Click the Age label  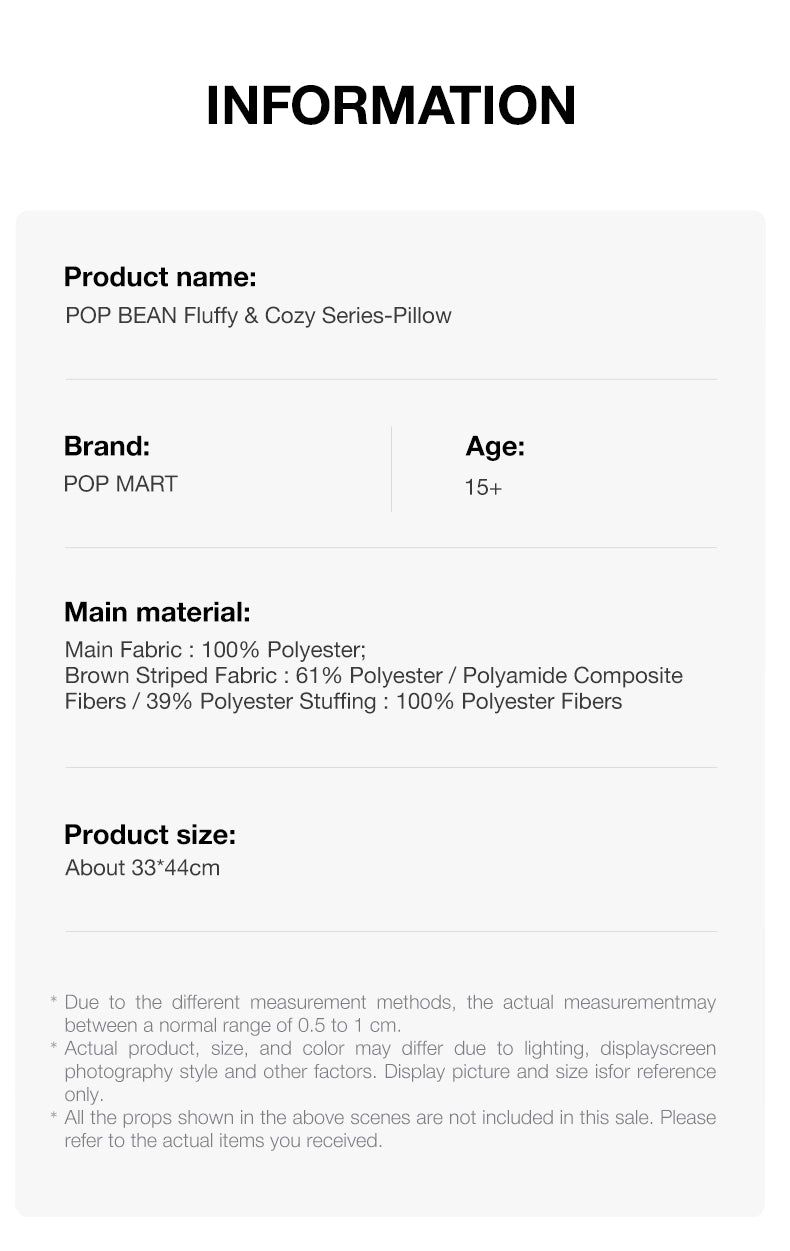point(495,447)
